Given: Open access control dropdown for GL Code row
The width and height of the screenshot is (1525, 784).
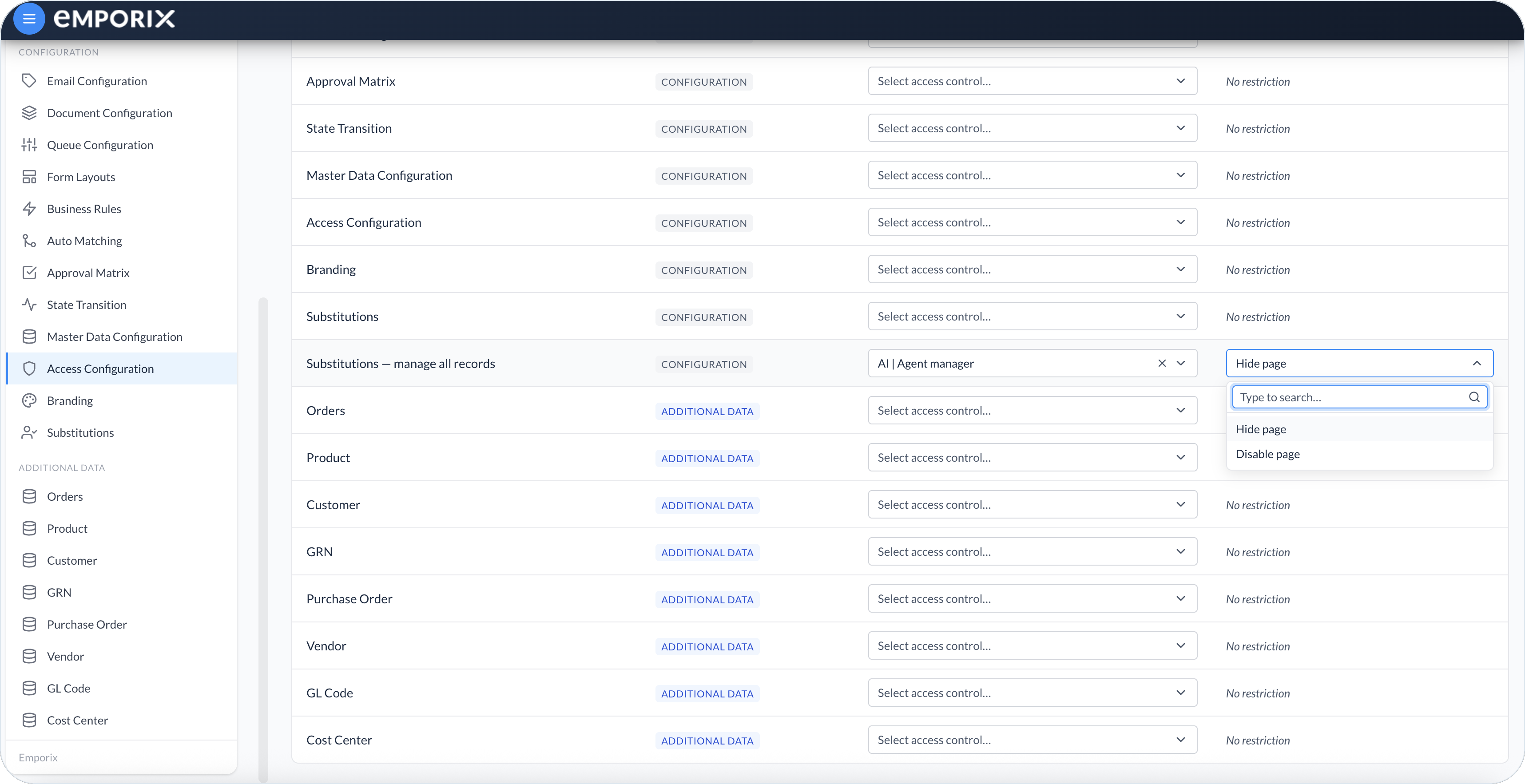Looking at the screenshot, I should pos(1033,692).
